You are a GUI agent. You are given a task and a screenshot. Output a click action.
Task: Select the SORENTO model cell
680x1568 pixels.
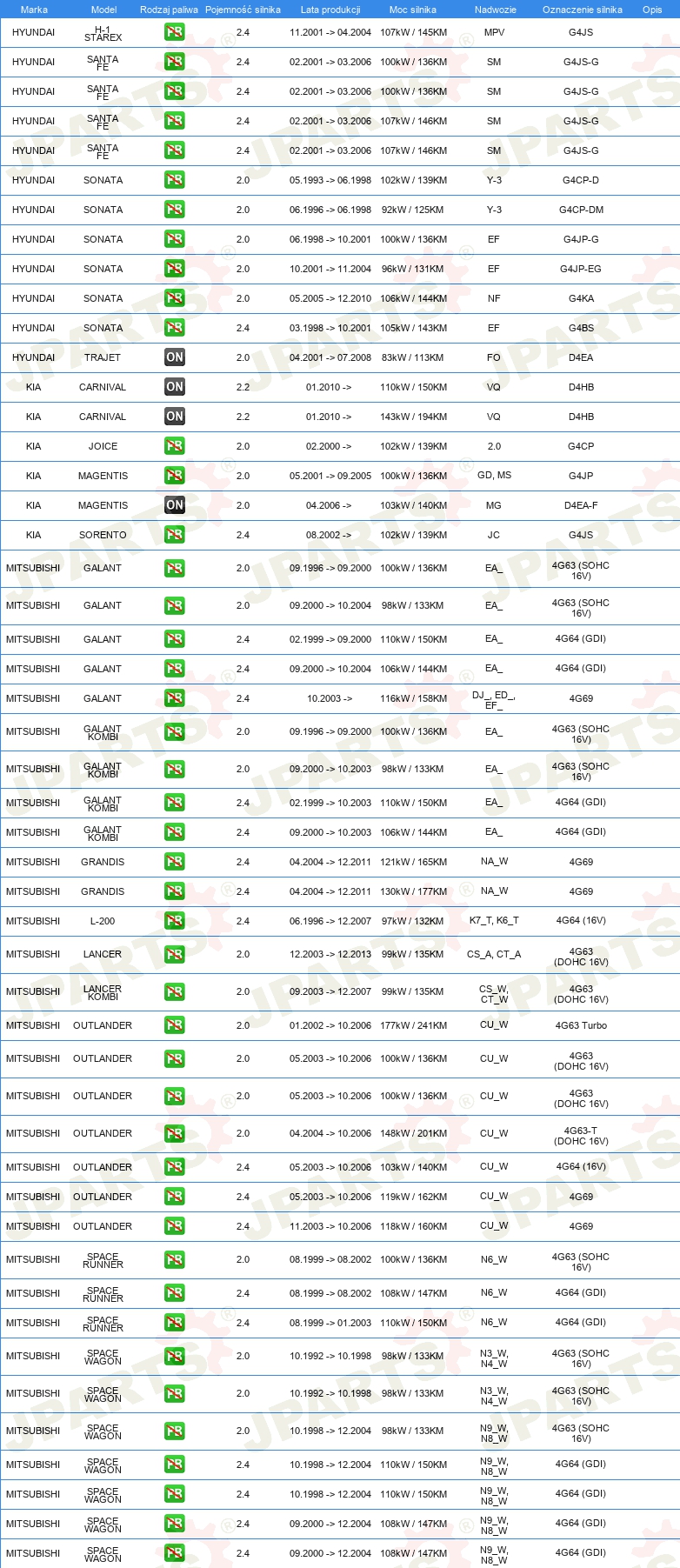(x=103, y=535)
